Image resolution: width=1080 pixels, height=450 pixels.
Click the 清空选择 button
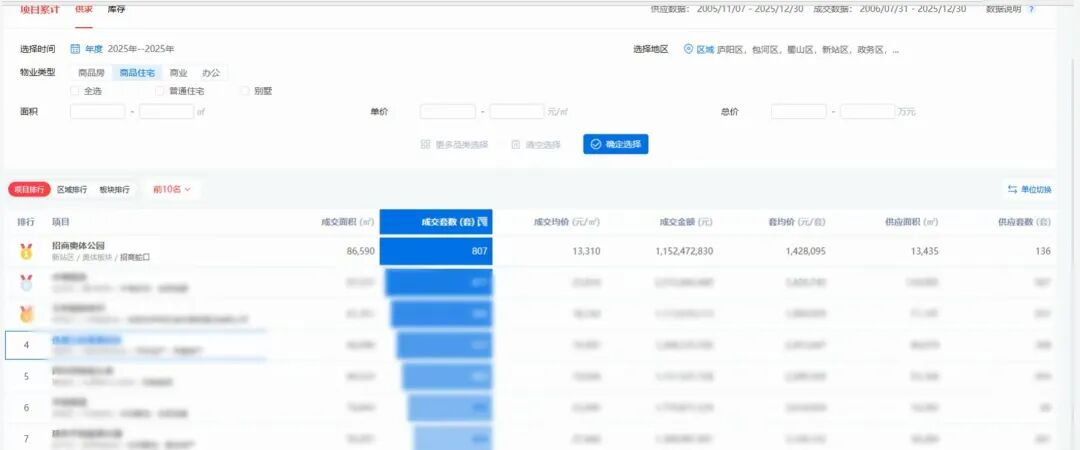(x=536, y=145)
